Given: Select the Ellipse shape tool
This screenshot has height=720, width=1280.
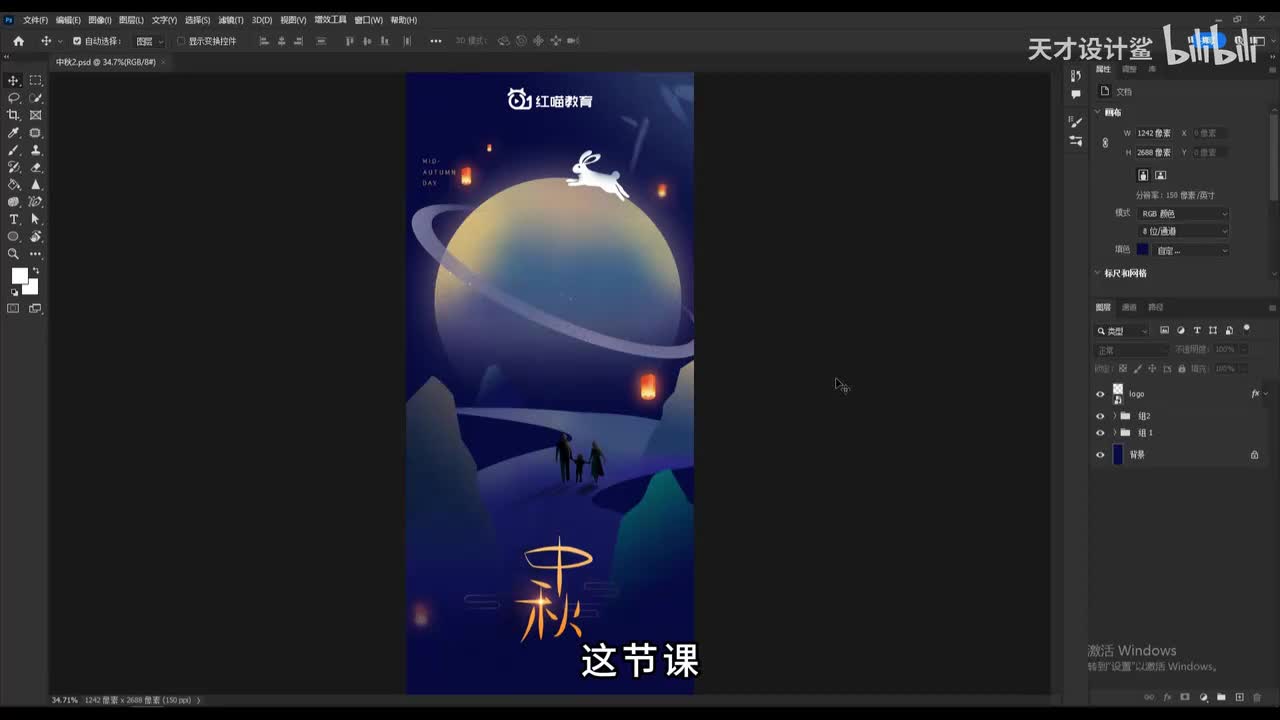Looking at the screenshot, I should pos(13,237).
